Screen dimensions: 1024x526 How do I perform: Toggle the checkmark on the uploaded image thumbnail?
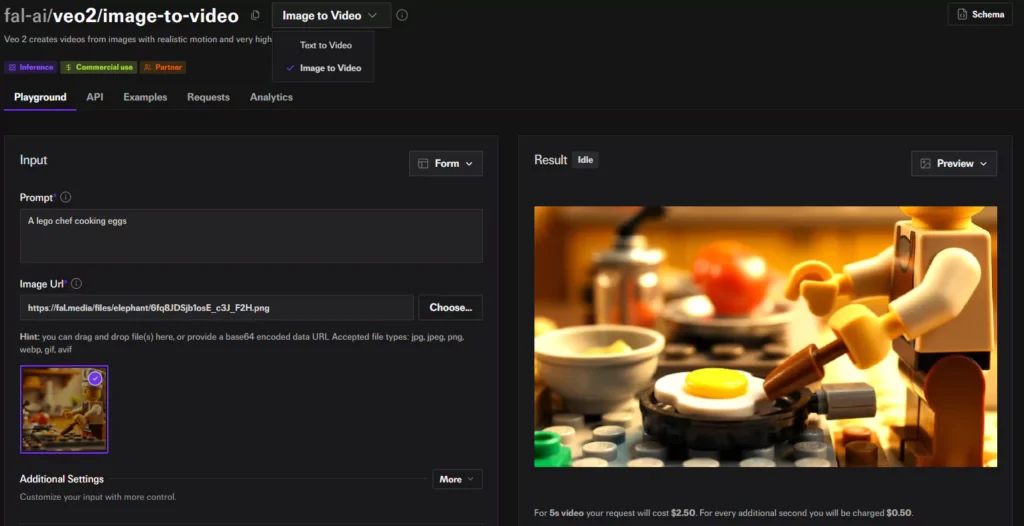click(x=95, y=378)
